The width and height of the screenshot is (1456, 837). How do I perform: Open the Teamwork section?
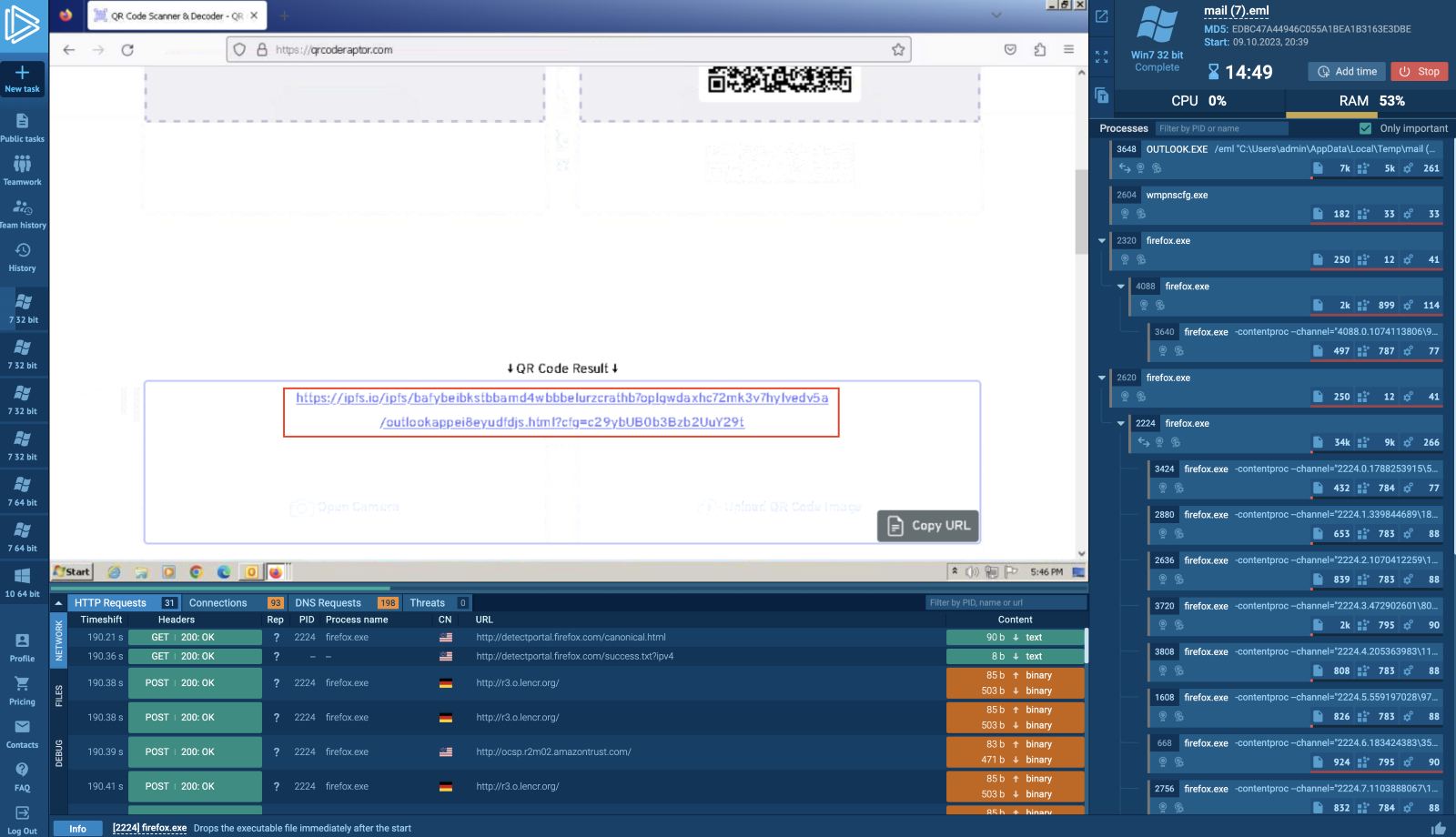coord(23,168)
